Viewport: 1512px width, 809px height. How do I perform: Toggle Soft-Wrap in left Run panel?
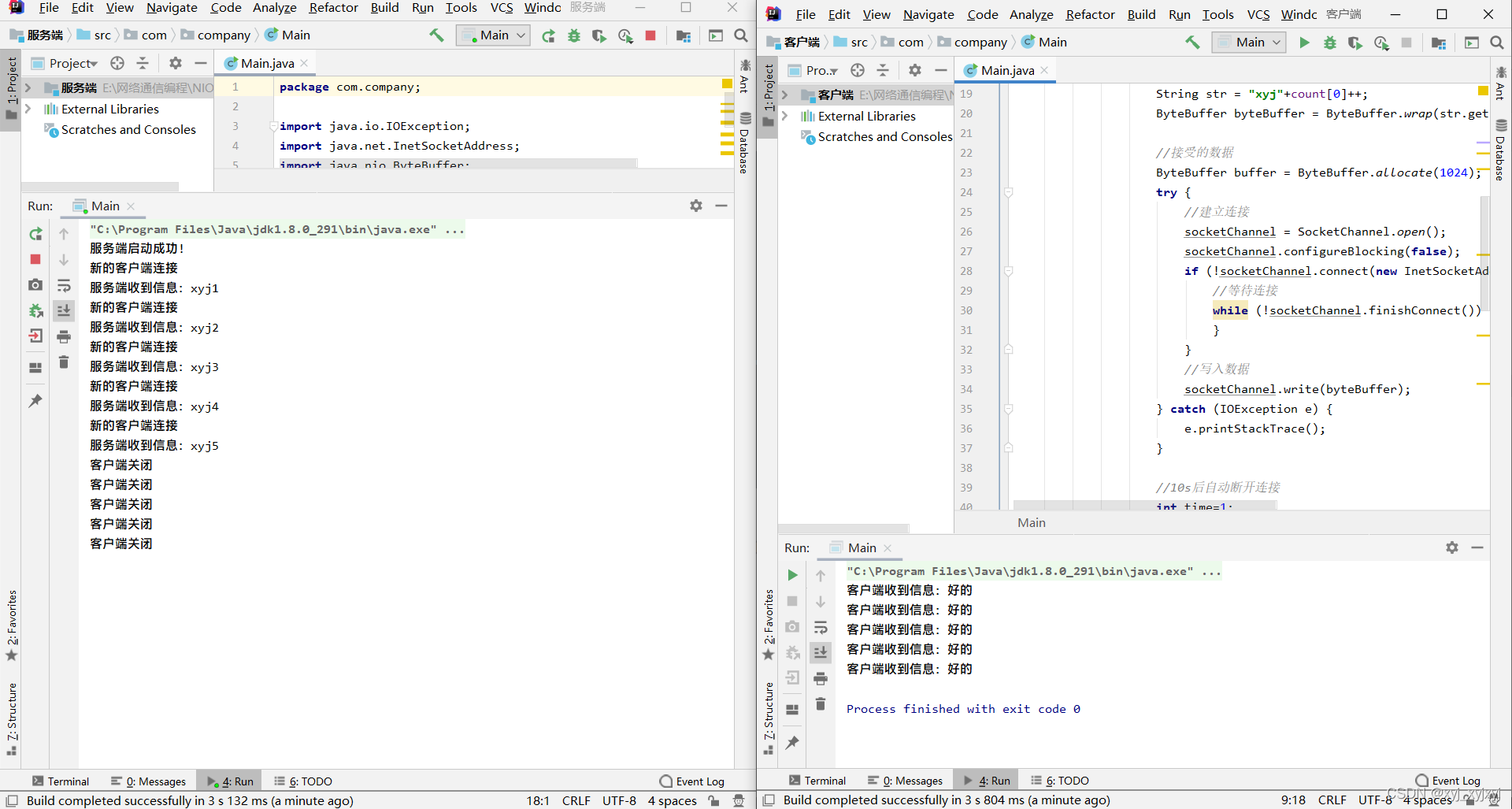click(x=64, y=285)
